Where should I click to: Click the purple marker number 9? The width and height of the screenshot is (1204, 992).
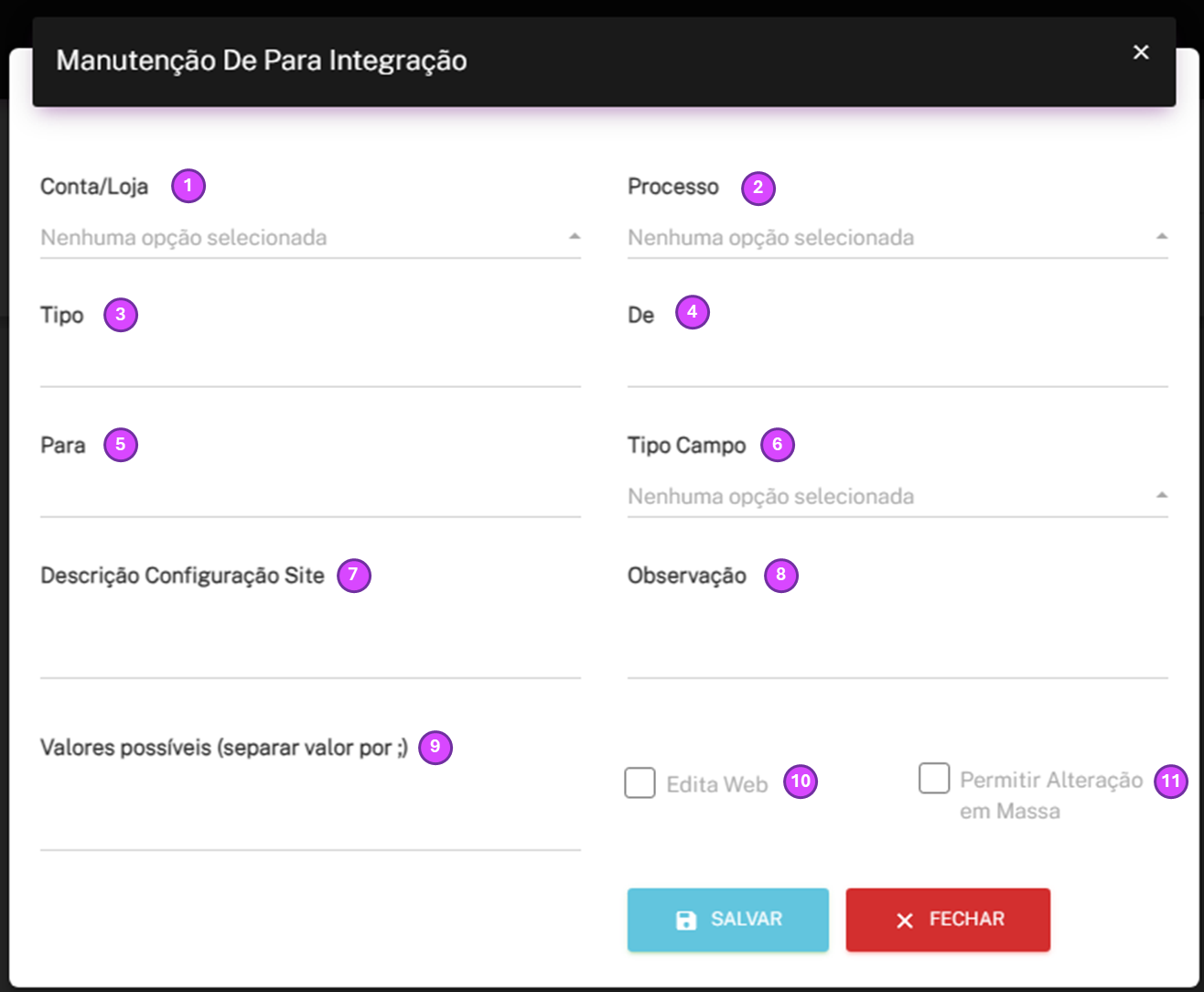[435, 747]
